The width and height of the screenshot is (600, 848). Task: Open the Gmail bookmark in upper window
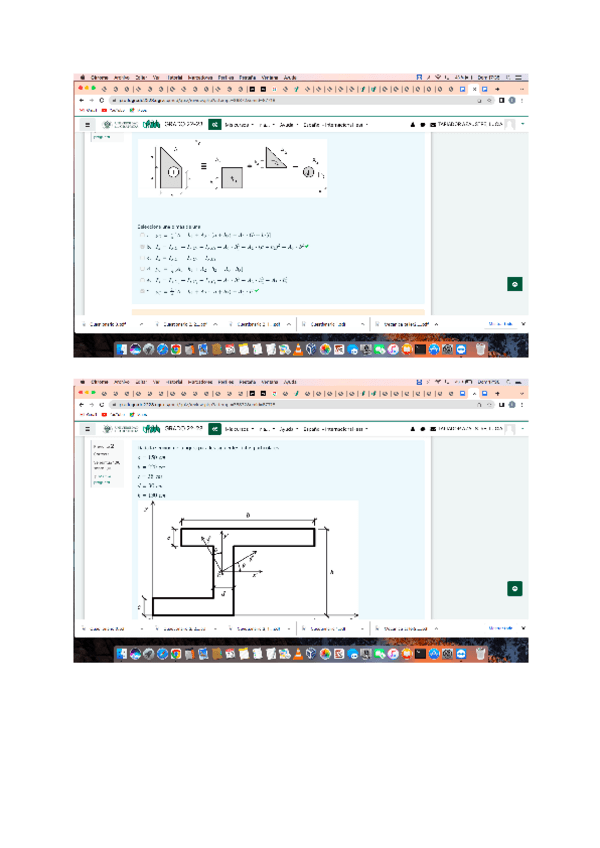click(x=89, y=110)
